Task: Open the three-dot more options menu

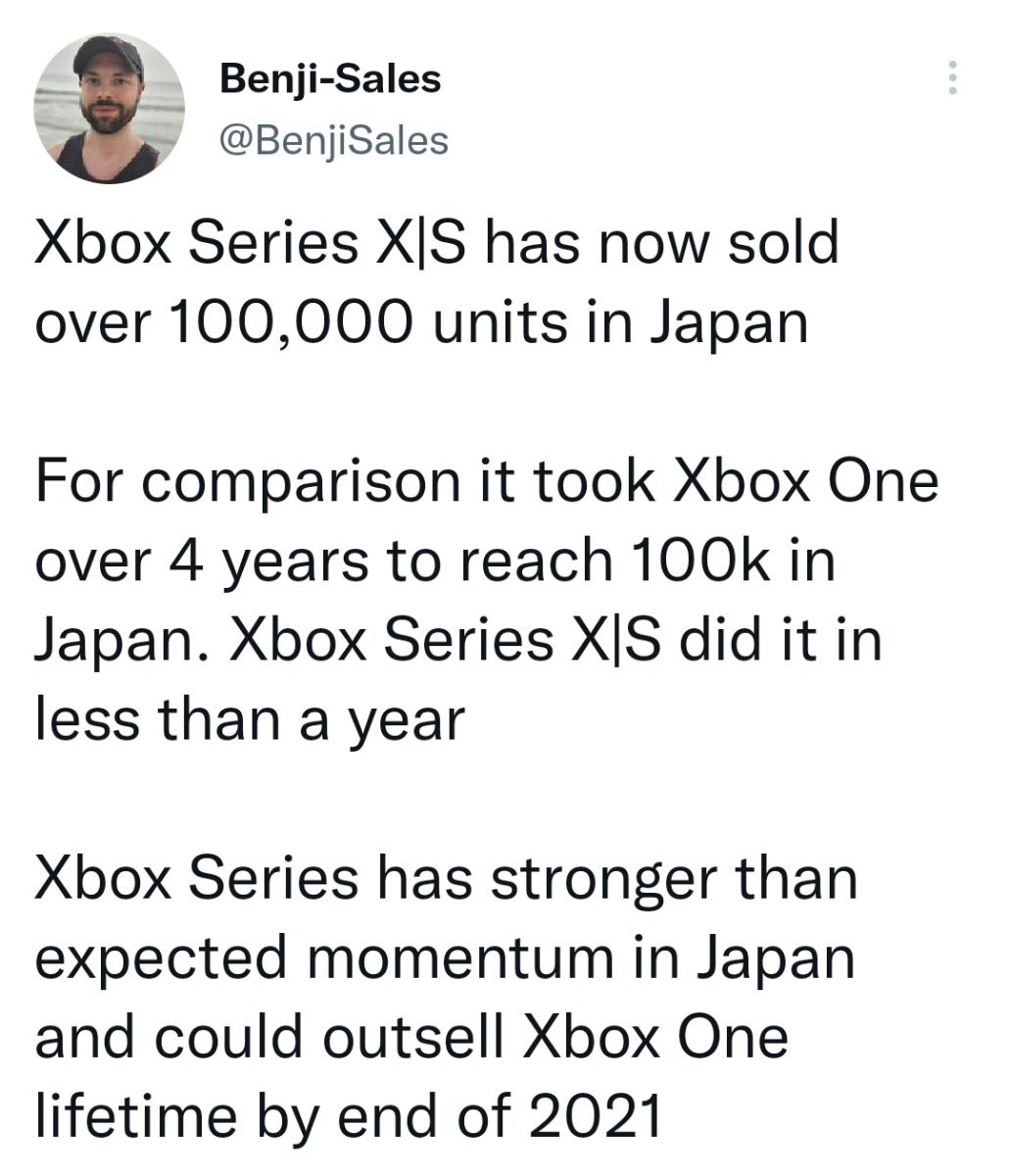Action: coord(949,77)
